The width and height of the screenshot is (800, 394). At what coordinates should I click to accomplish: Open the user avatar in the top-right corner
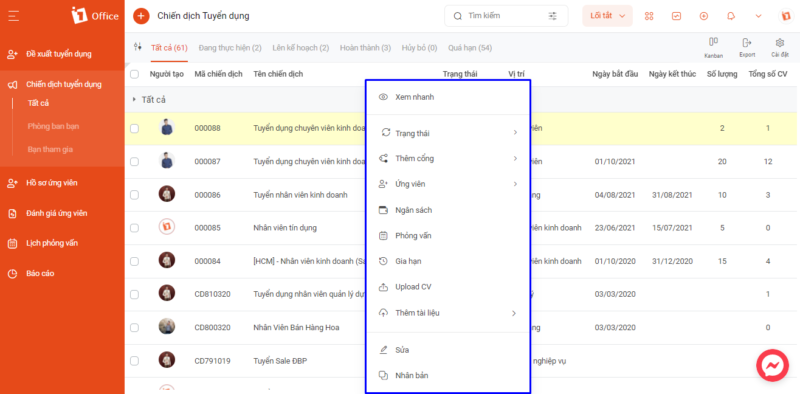click(786, 16)
